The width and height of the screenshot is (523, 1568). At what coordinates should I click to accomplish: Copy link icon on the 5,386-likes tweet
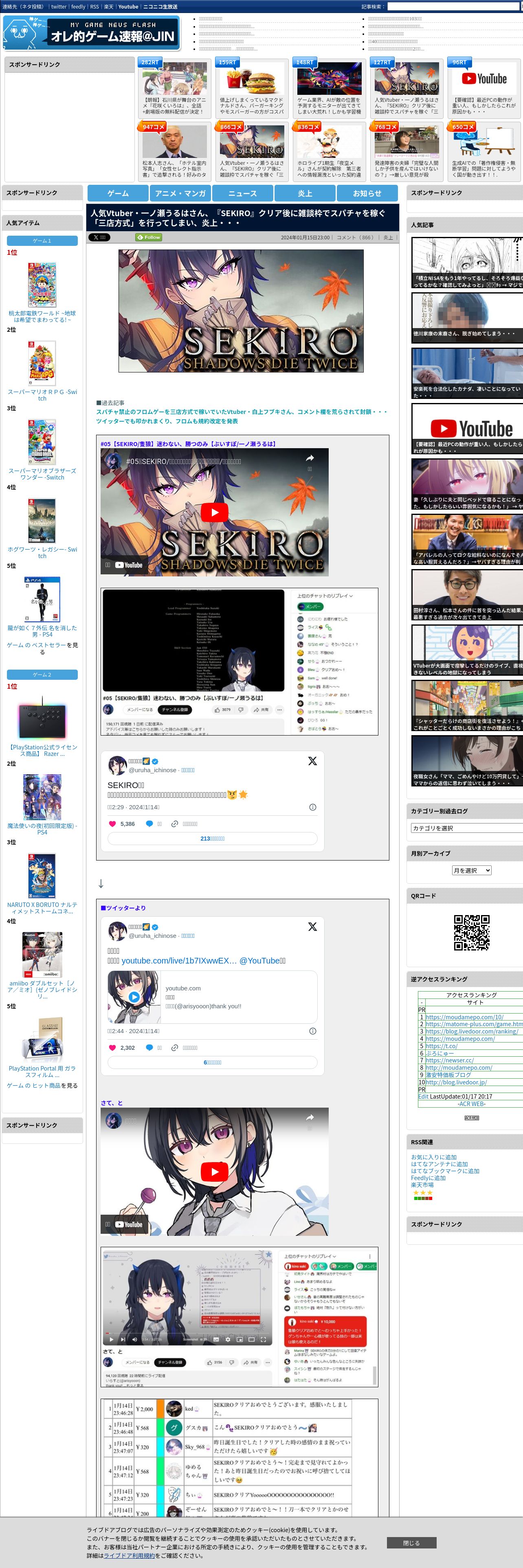175,823
